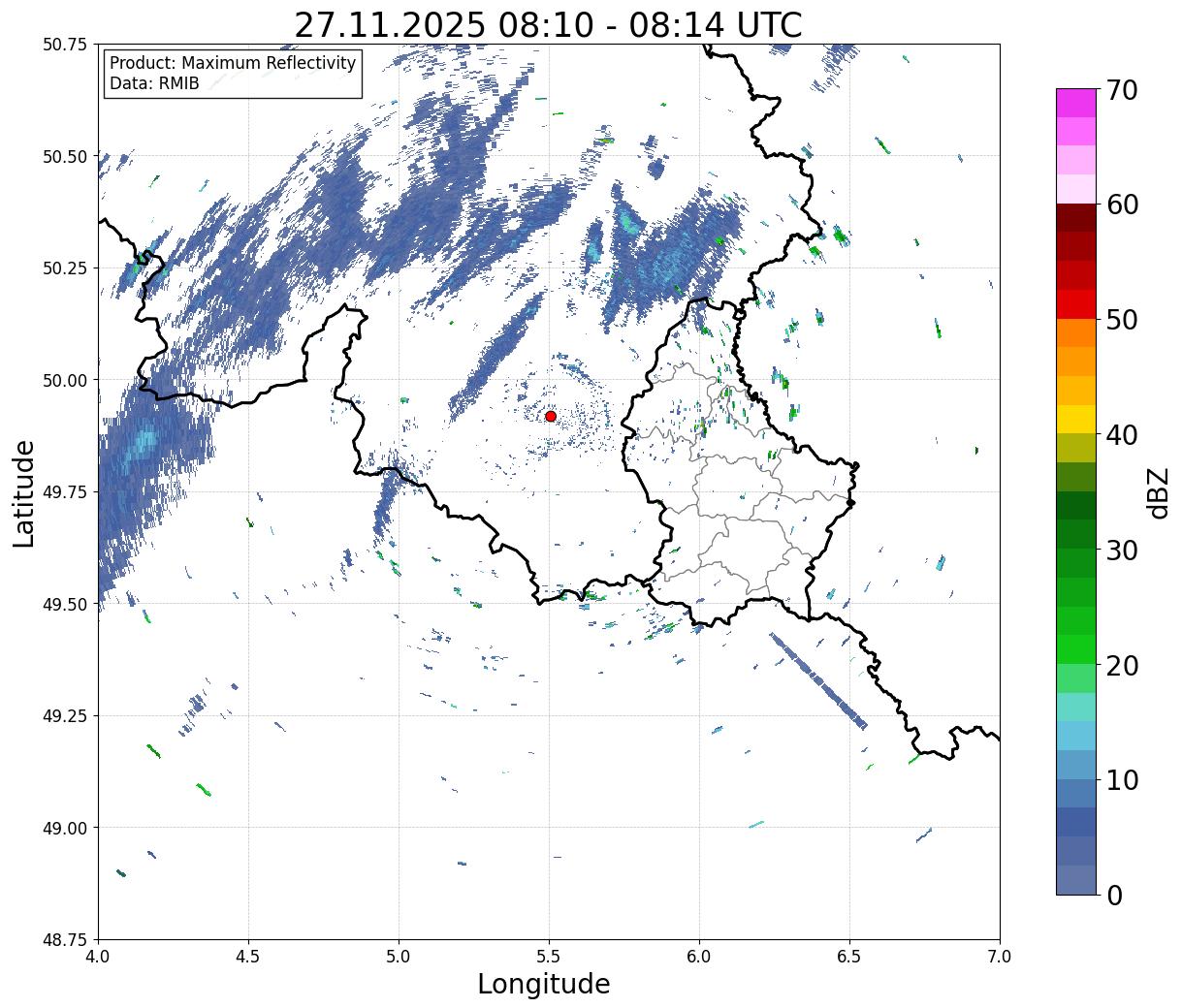Click the latitude tick label 50.75
This screenshot has height=1008, width=1182.
[x=65, y=45]
